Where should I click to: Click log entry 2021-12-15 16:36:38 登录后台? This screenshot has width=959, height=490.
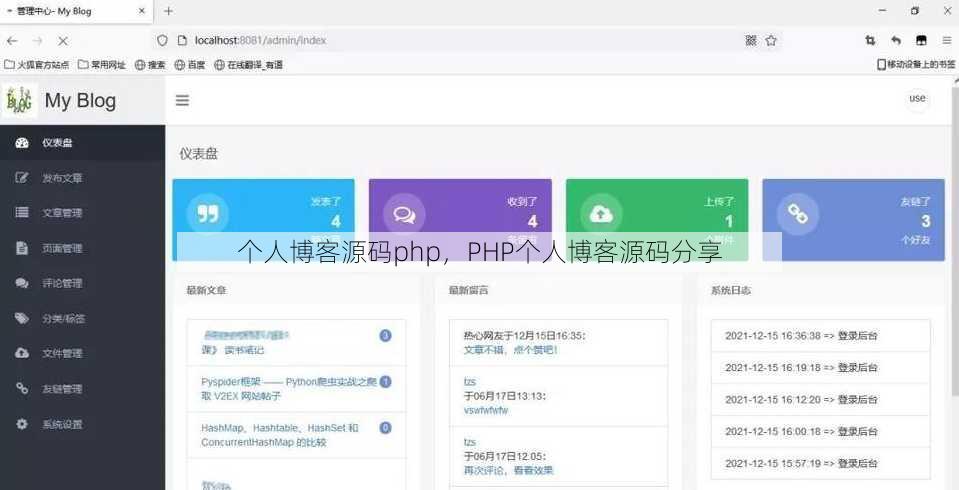coord(820,336)
